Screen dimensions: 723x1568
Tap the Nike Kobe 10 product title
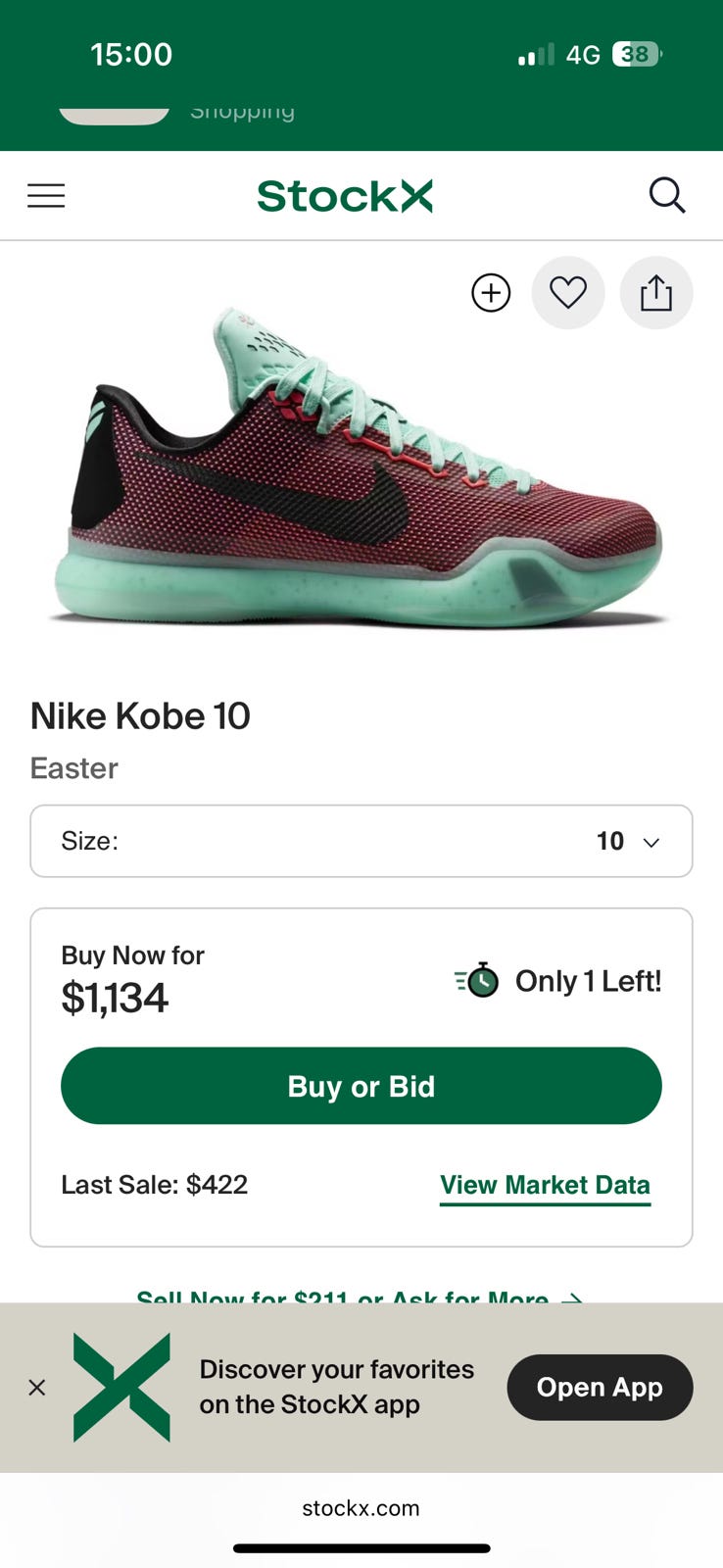(140, 715)
